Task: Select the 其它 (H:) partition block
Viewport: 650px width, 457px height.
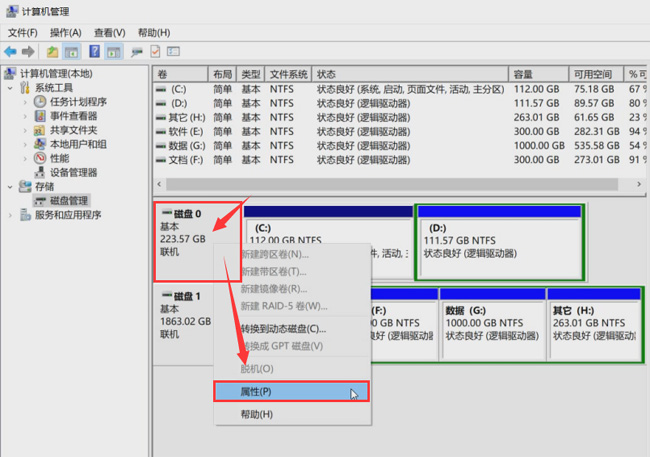Action: (594, 324)
